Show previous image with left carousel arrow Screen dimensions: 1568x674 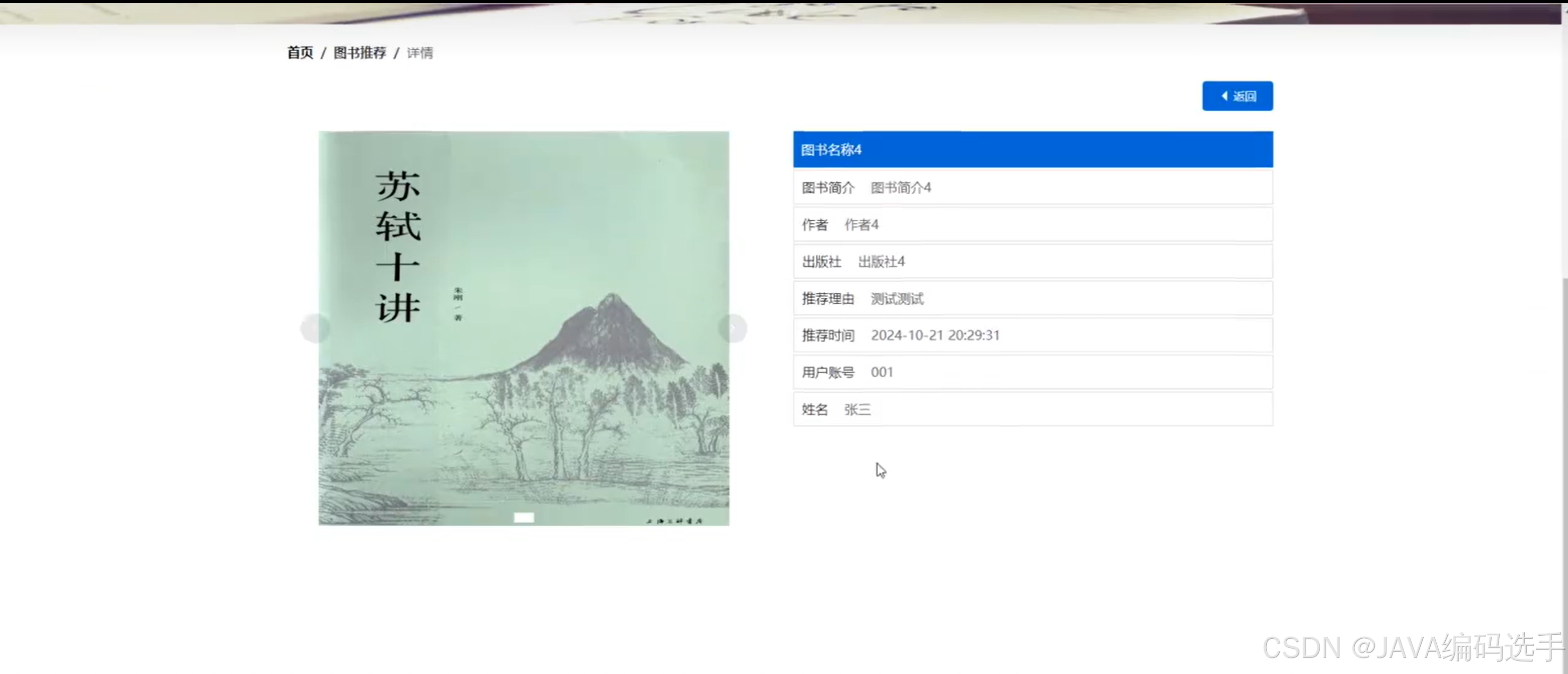pyautogui.click(x=315, y=329)
